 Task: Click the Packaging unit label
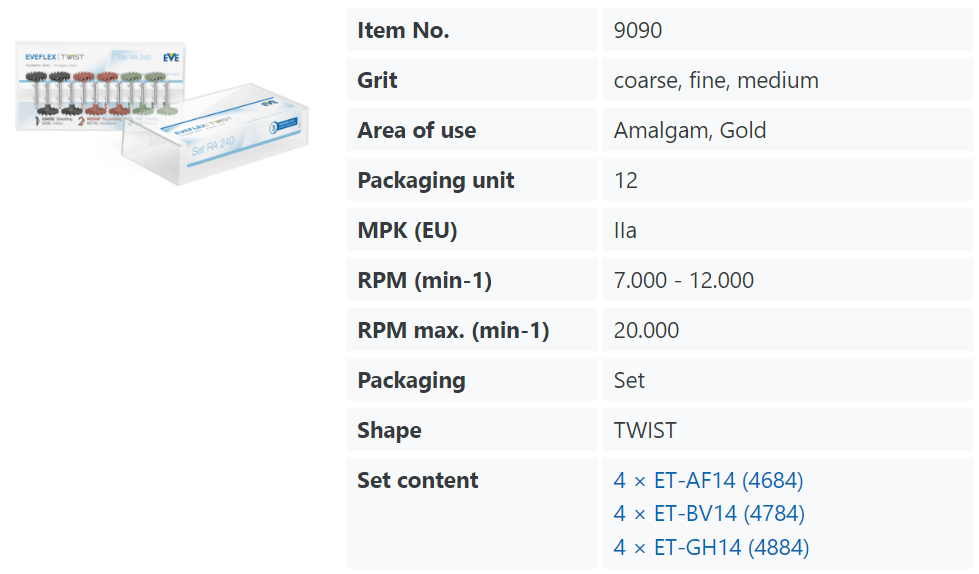coord(436,180)
